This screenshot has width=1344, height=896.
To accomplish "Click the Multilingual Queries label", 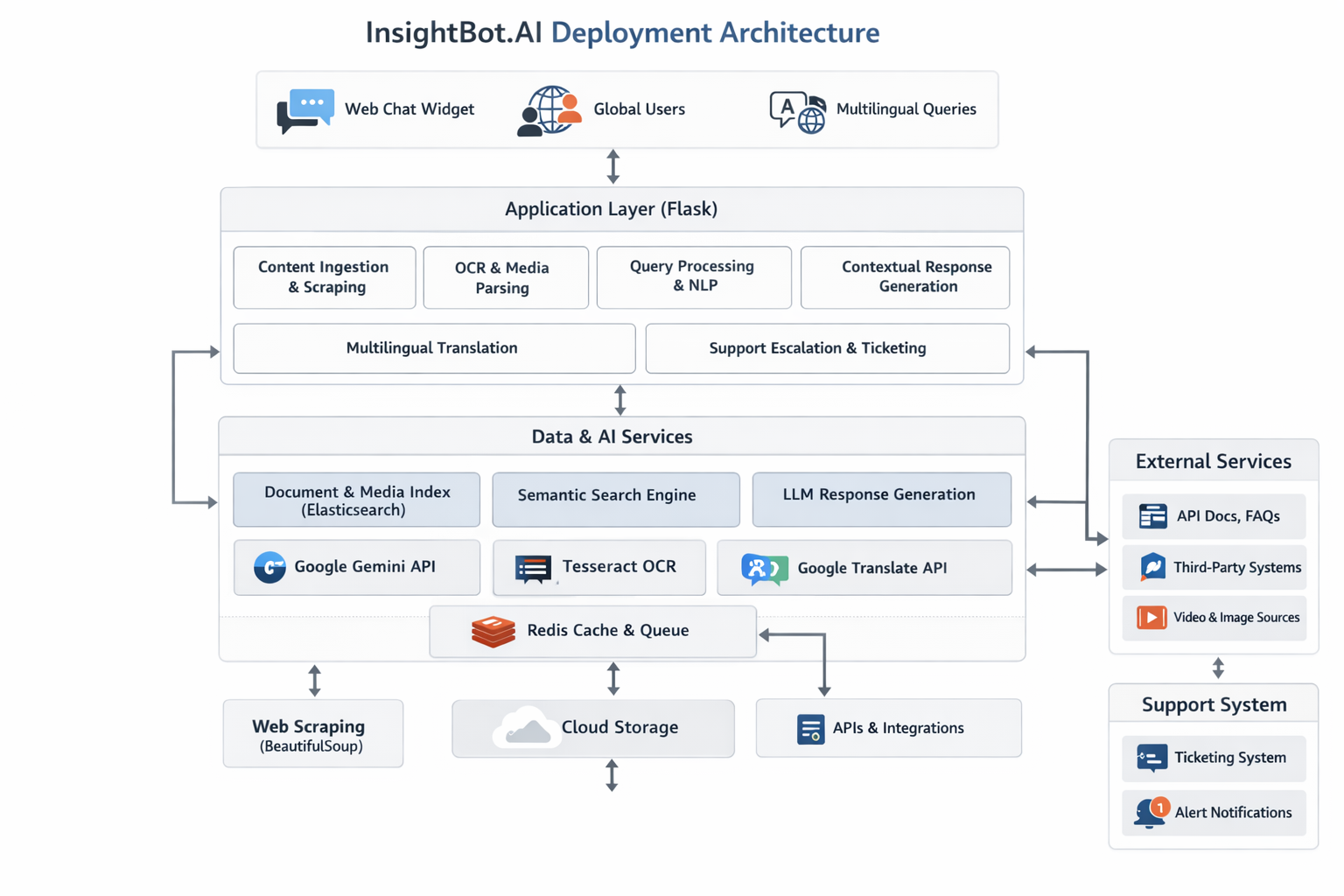I will (x=906, y=109).
